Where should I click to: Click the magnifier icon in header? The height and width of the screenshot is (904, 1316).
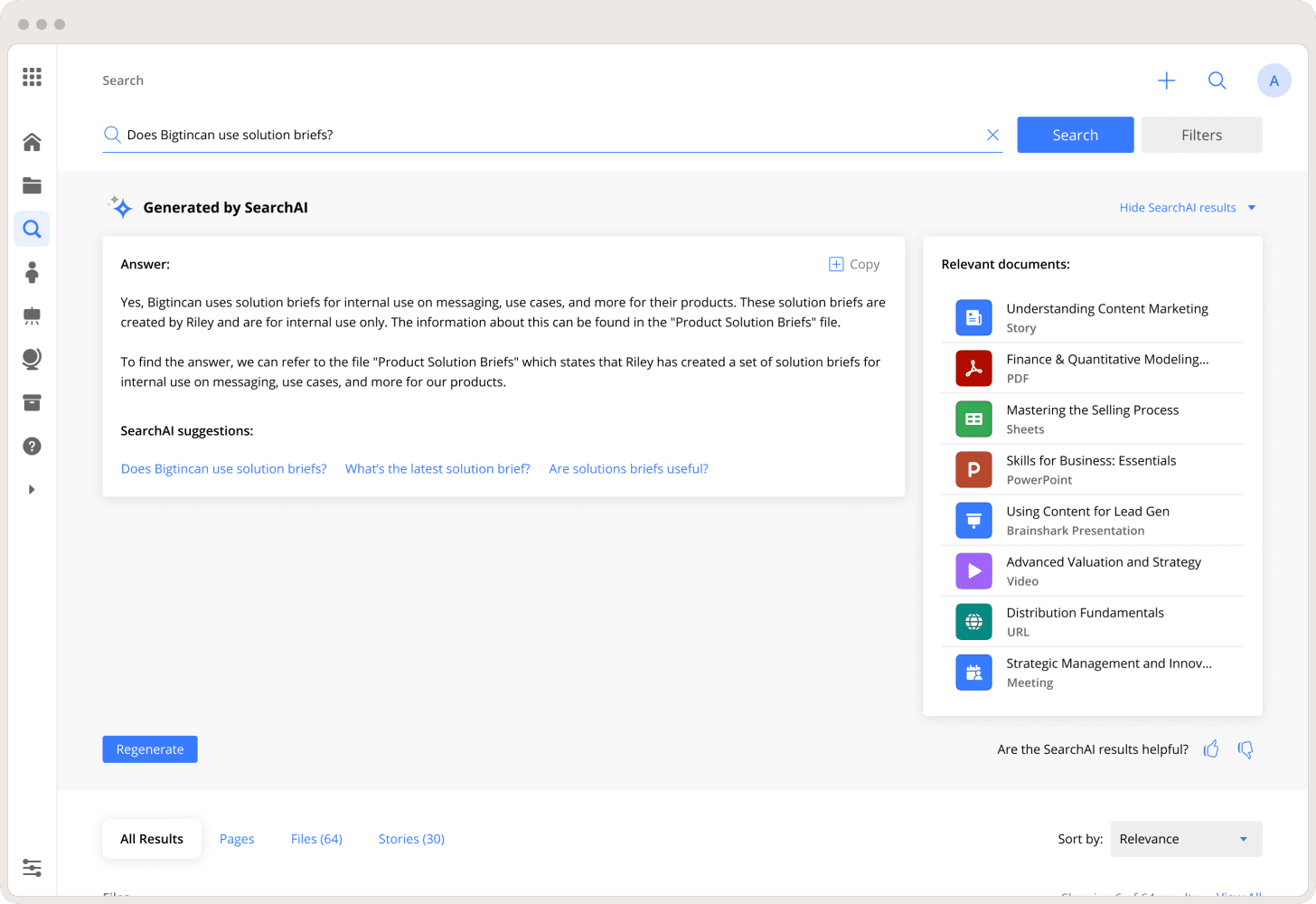[1217, 80]
